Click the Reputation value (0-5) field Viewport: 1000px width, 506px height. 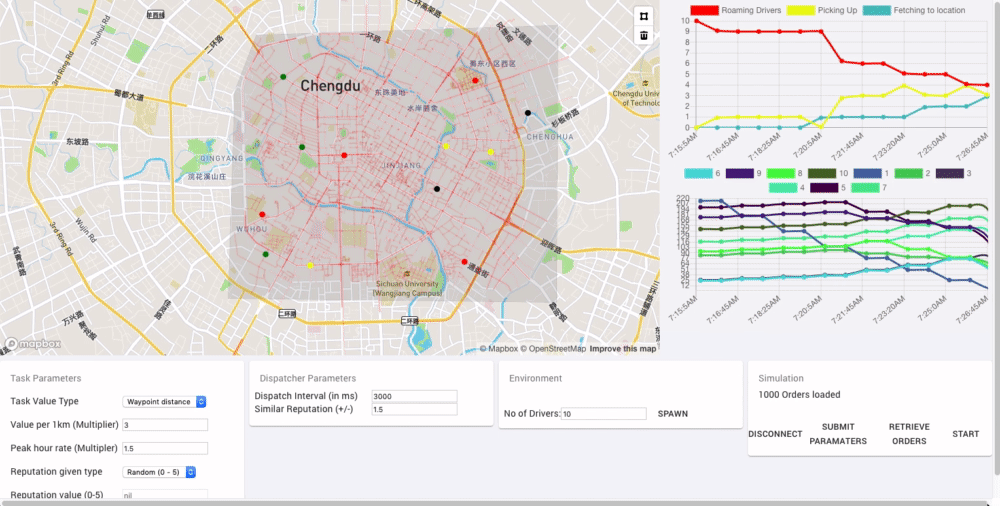coord(165,495)
